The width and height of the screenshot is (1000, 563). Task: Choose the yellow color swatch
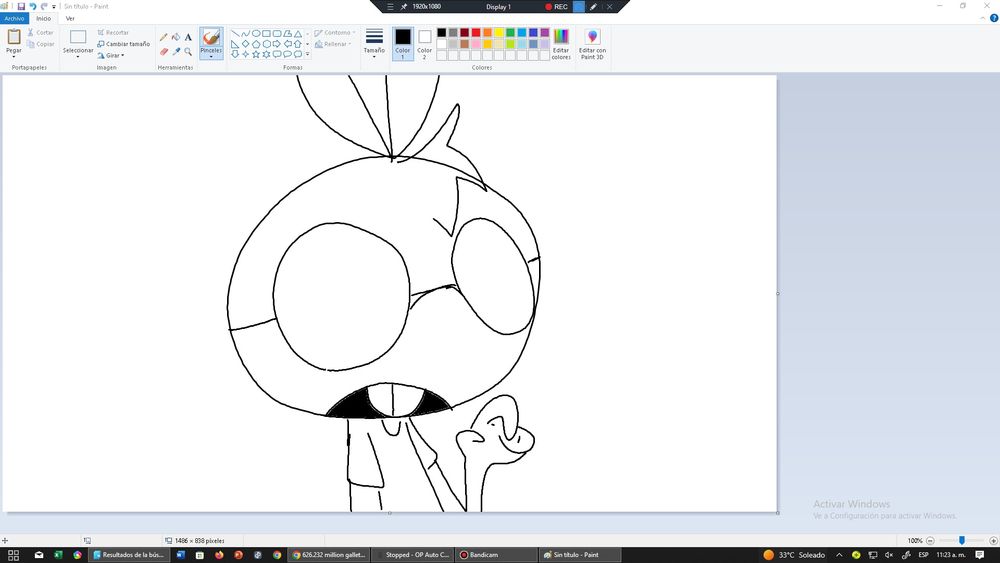499,33
